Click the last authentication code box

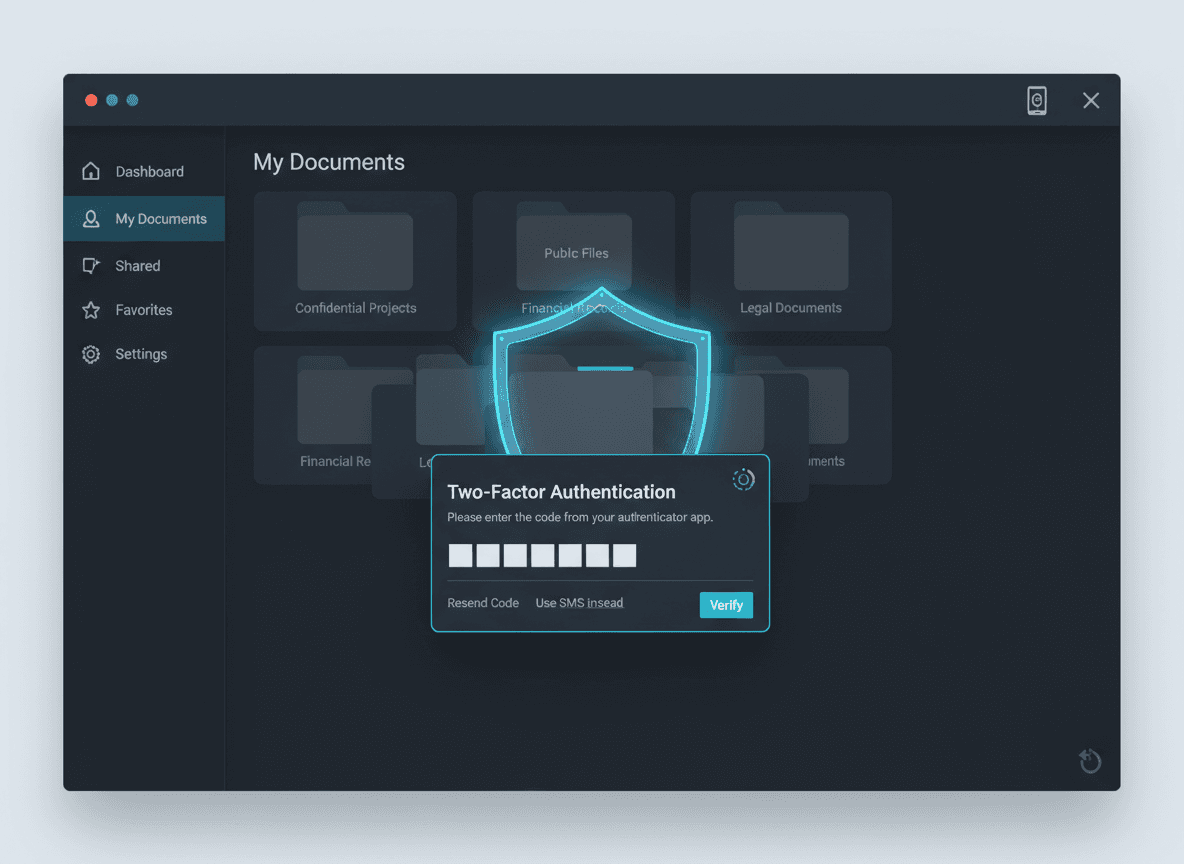tap(624, 555)
